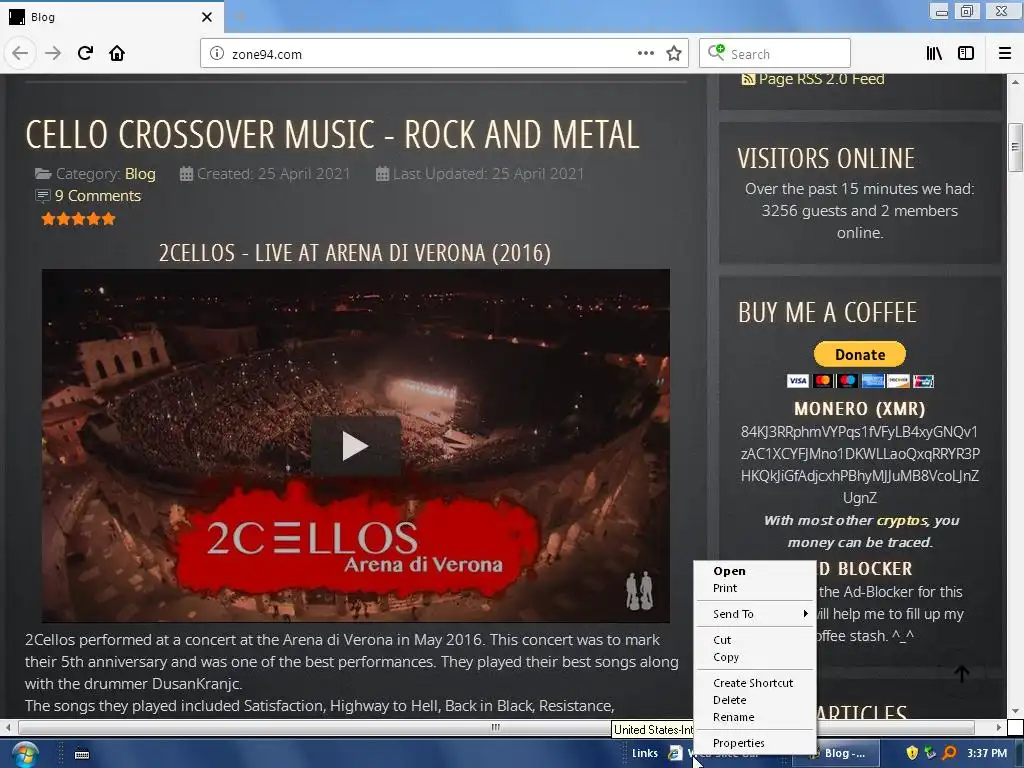Click the yellow shield tray icon
This screenshot has width=1024, height=768.
[912, 753]
